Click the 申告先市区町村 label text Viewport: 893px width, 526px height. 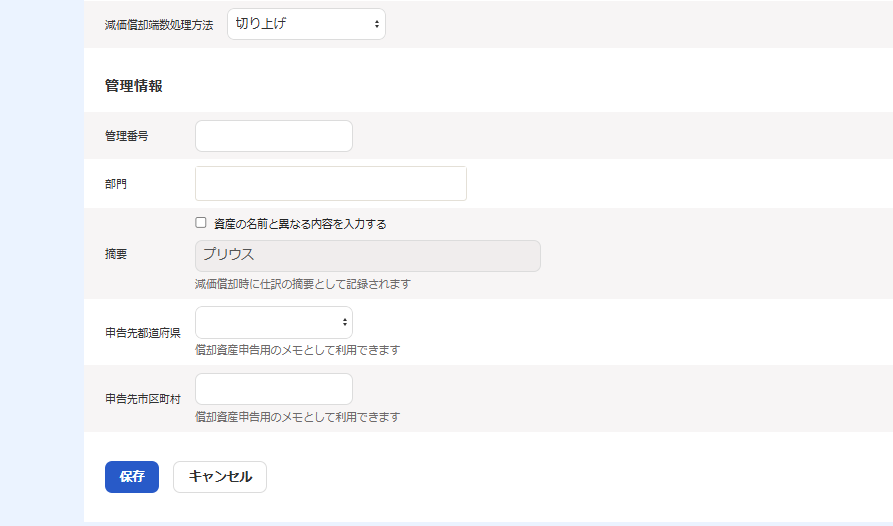(142, 399)
